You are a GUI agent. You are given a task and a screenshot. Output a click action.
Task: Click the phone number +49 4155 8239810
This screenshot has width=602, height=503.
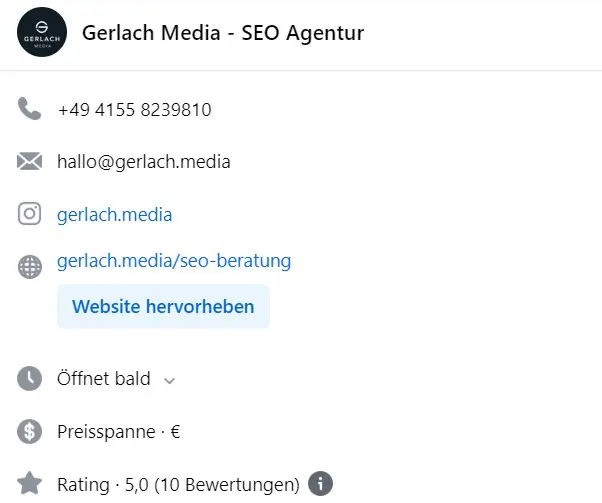(x=134, y=110)
